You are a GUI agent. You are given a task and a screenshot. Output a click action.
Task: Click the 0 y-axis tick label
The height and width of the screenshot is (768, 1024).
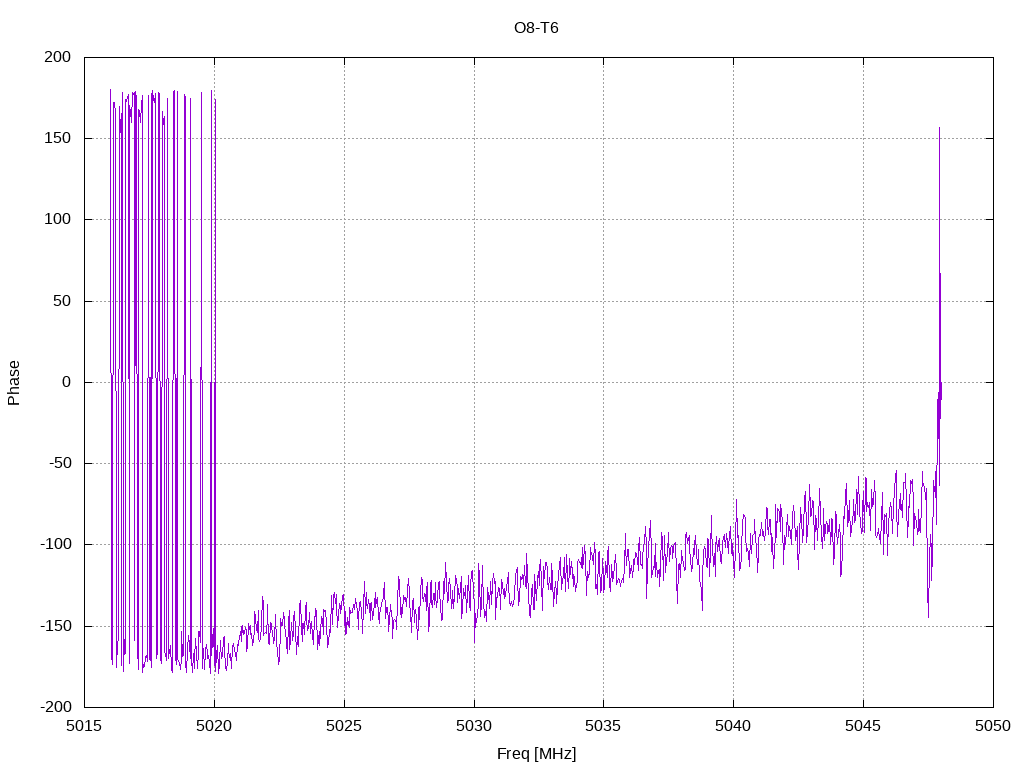pyautogui.click(x=66, y=382)
